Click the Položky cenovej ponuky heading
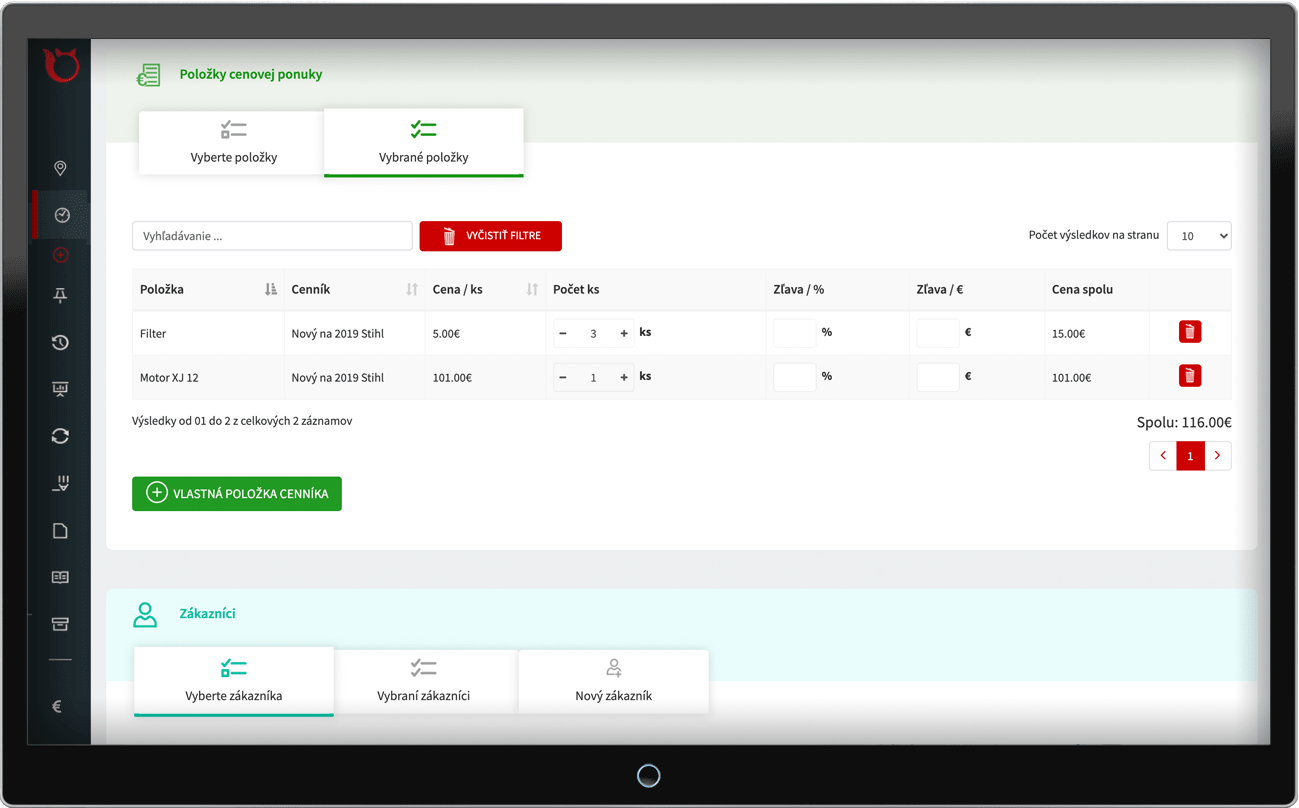This screenshot has width=1299, height=808. point(251,74)
